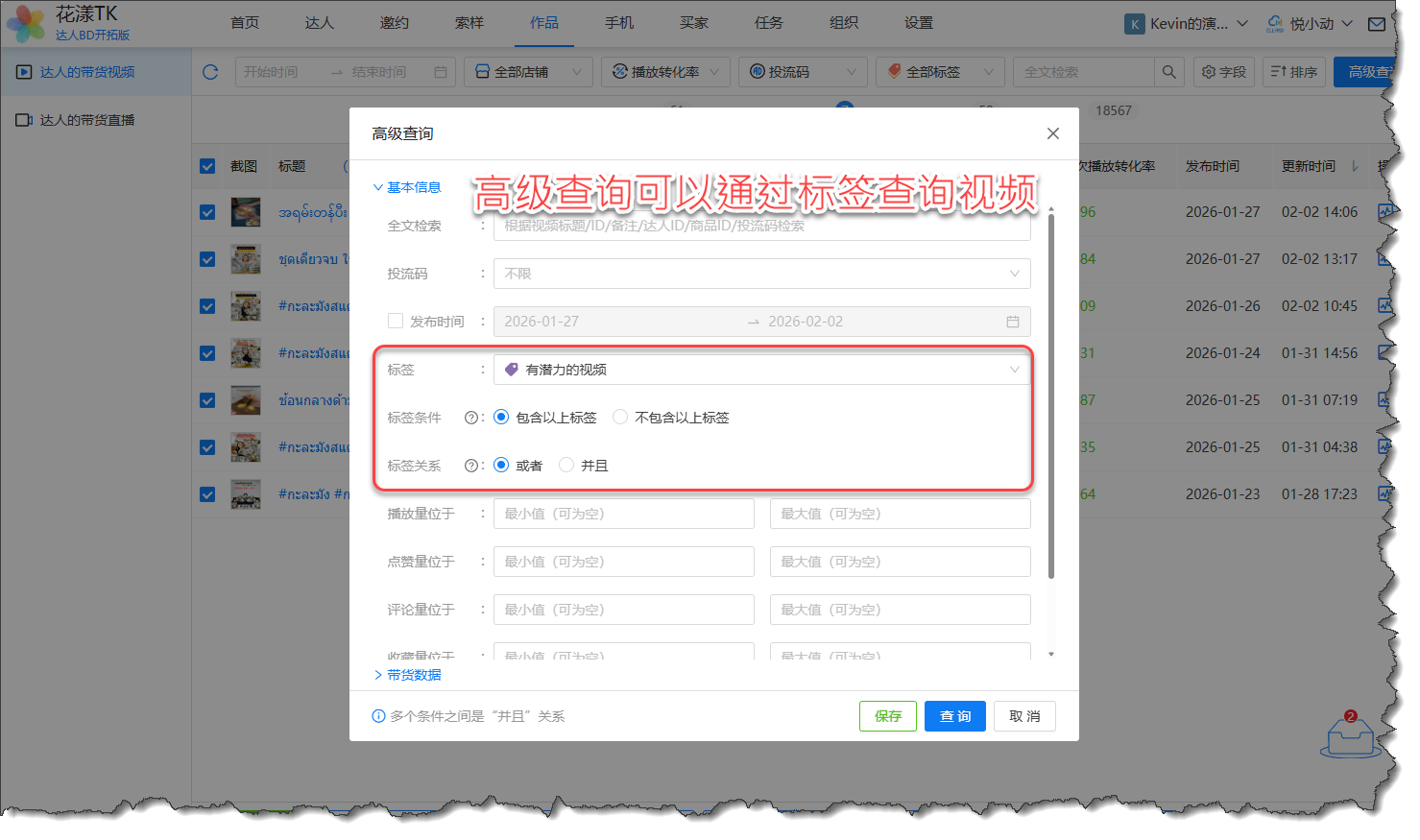Viewport: 1420px width, 840px height.
Task: Switch to the 达人 tab
Action: (319, 23)
